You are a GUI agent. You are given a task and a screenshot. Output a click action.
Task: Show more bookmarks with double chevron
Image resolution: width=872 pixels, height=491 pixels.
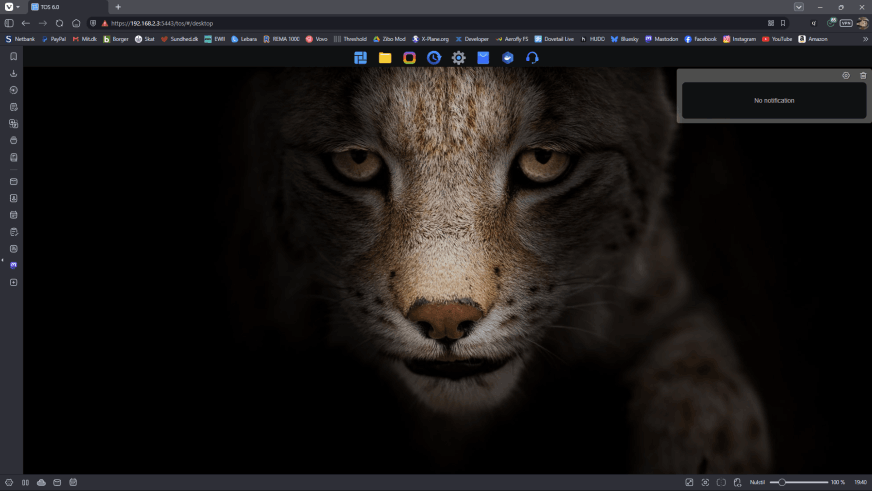tap(865, 39)
